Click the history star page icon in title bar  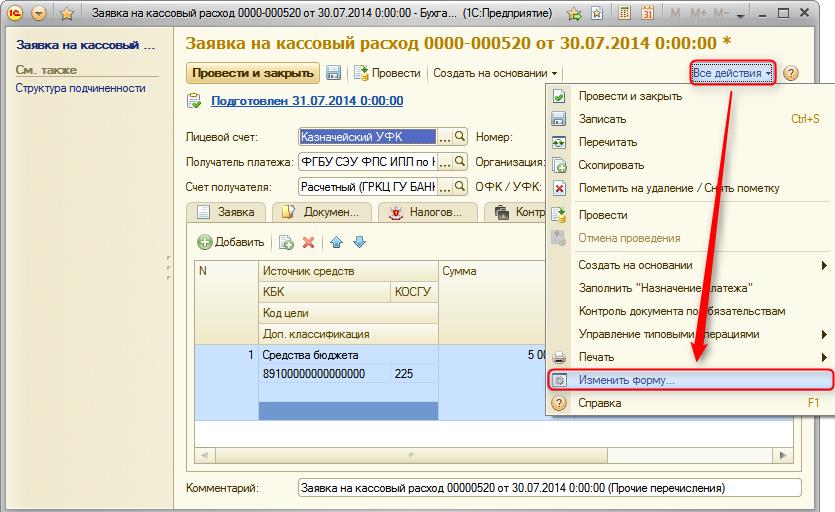[x=597, y=13]
